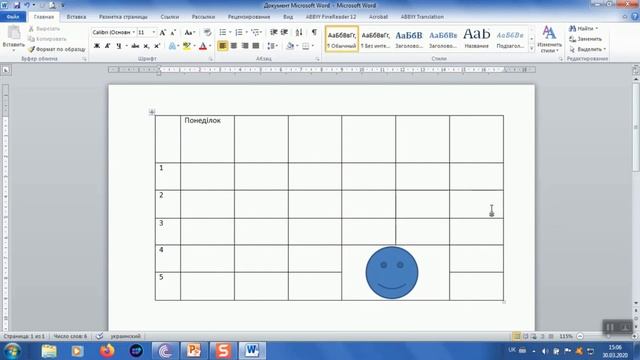Screen dimensions: 640x360
Task: Click the word count status
Action: (x=70, y=336)
